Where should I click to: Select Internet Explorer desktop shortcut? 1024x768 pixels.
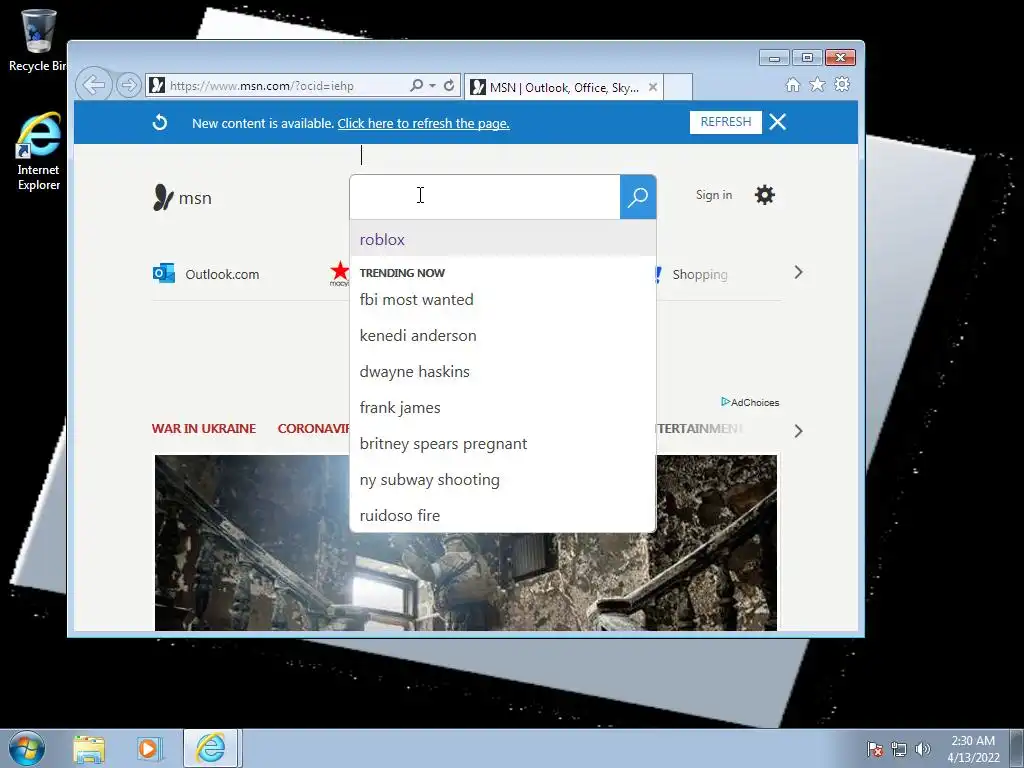[x=39, y=152]
